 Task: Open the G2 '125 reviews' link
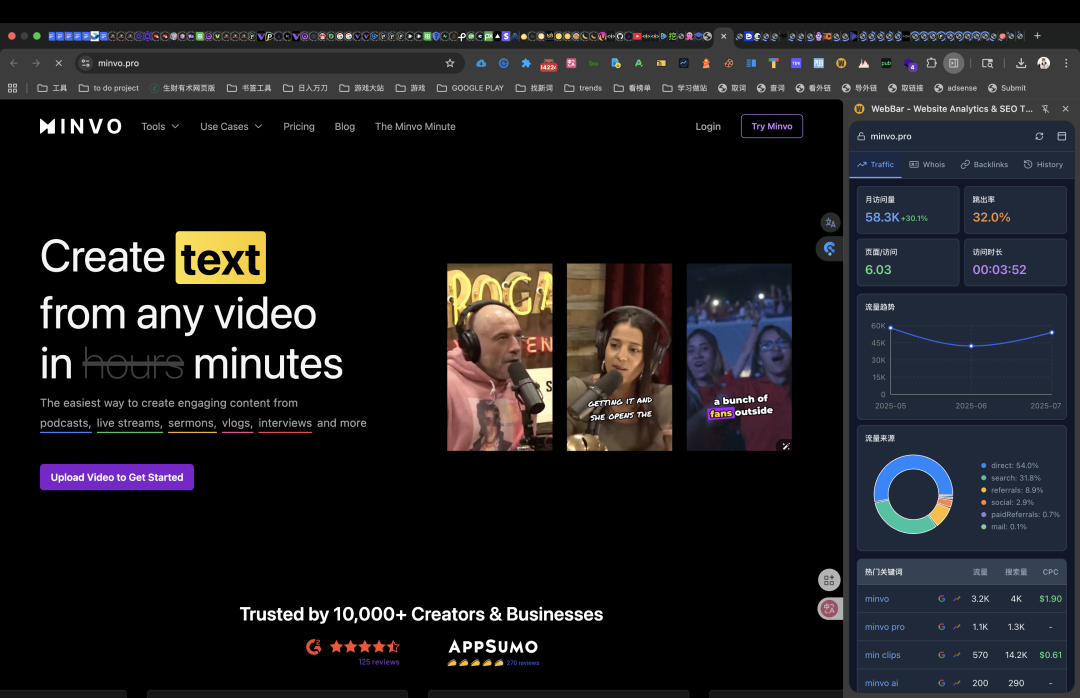[x=379, y=662]
